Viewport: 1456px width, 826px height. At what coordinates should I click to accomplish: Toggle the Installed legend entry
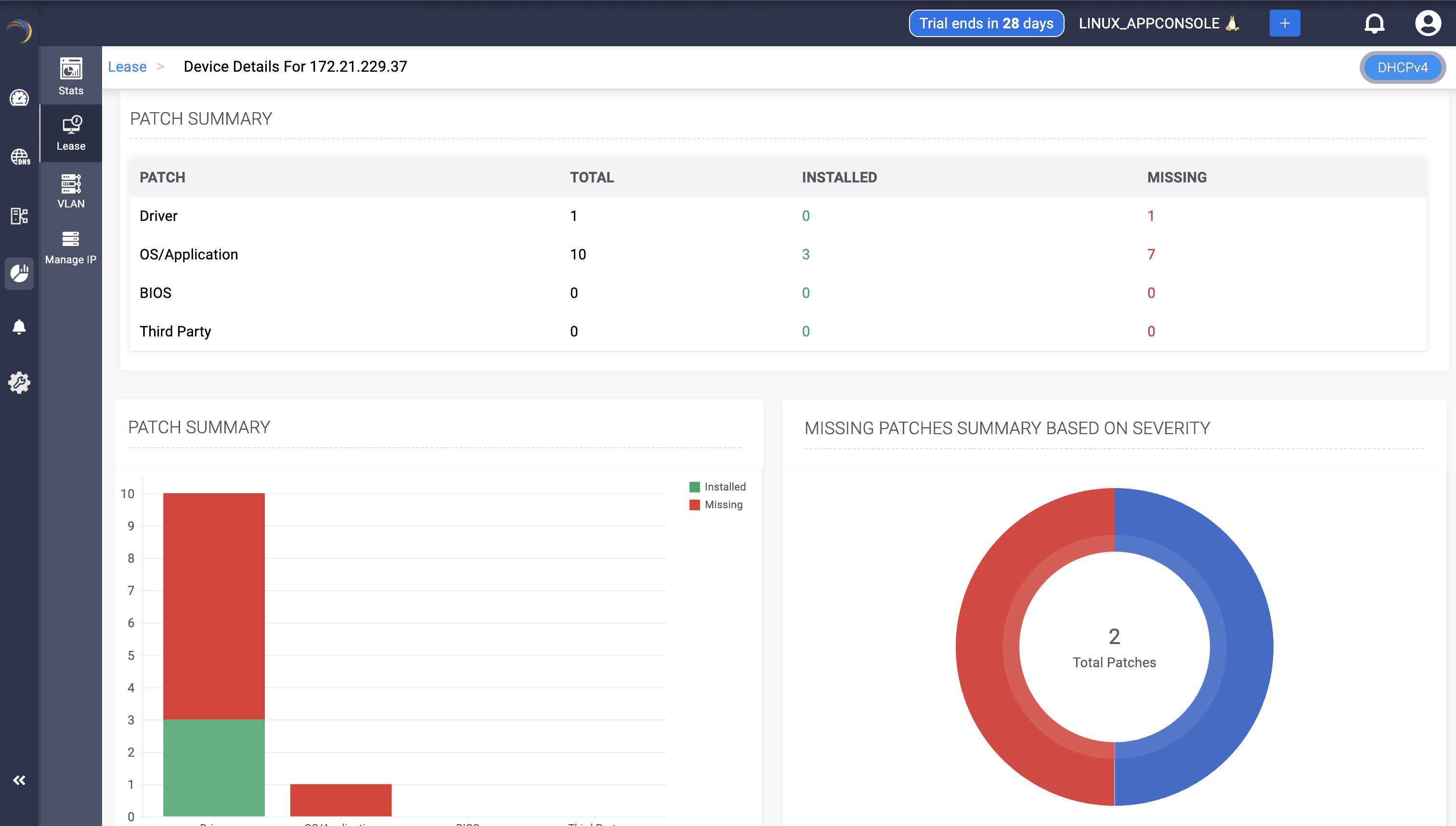click(717, 487)
